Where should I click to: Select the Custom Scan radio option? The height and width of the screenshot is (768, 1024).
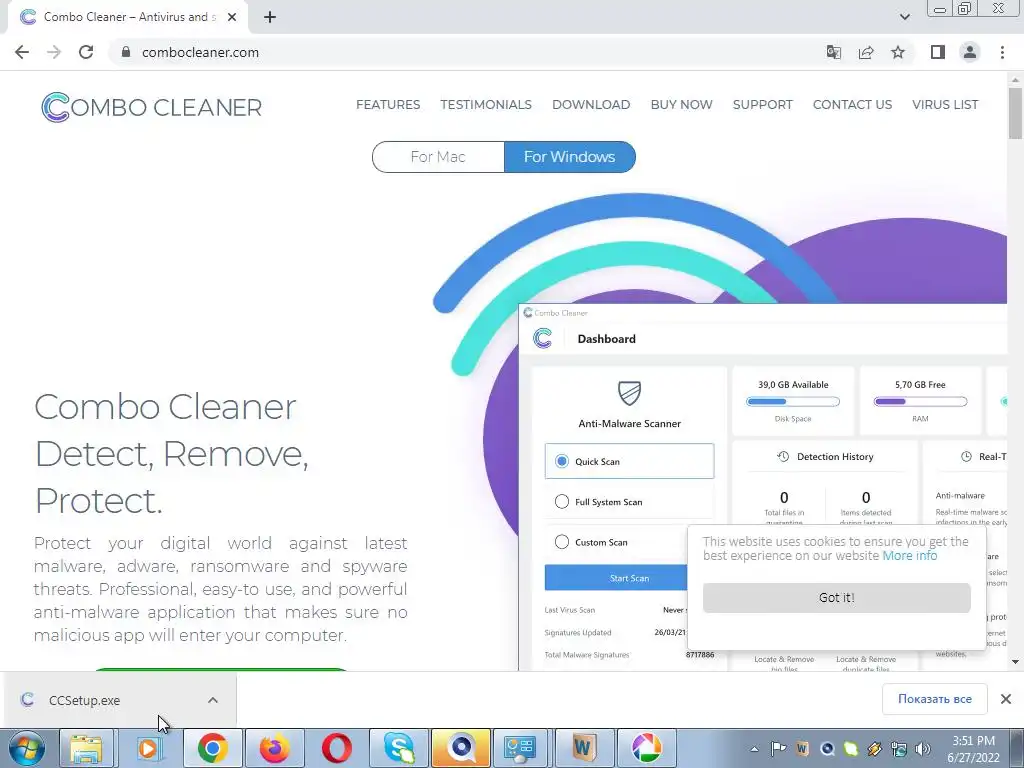pos(562,542)
